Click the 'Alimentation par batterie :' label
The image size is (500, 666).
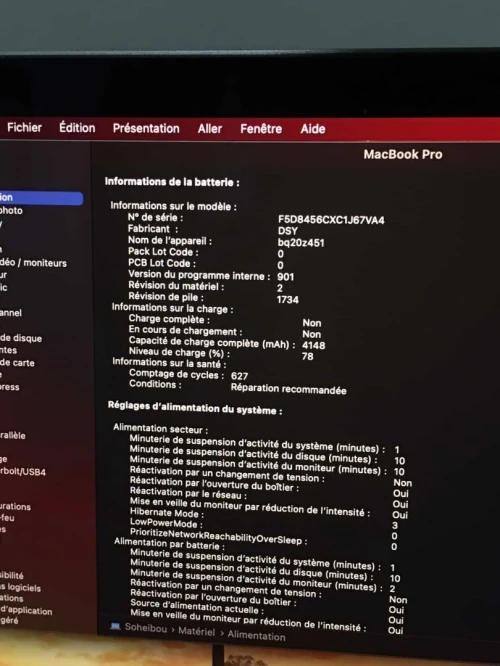pyautogui.click(x=169, y=544)
